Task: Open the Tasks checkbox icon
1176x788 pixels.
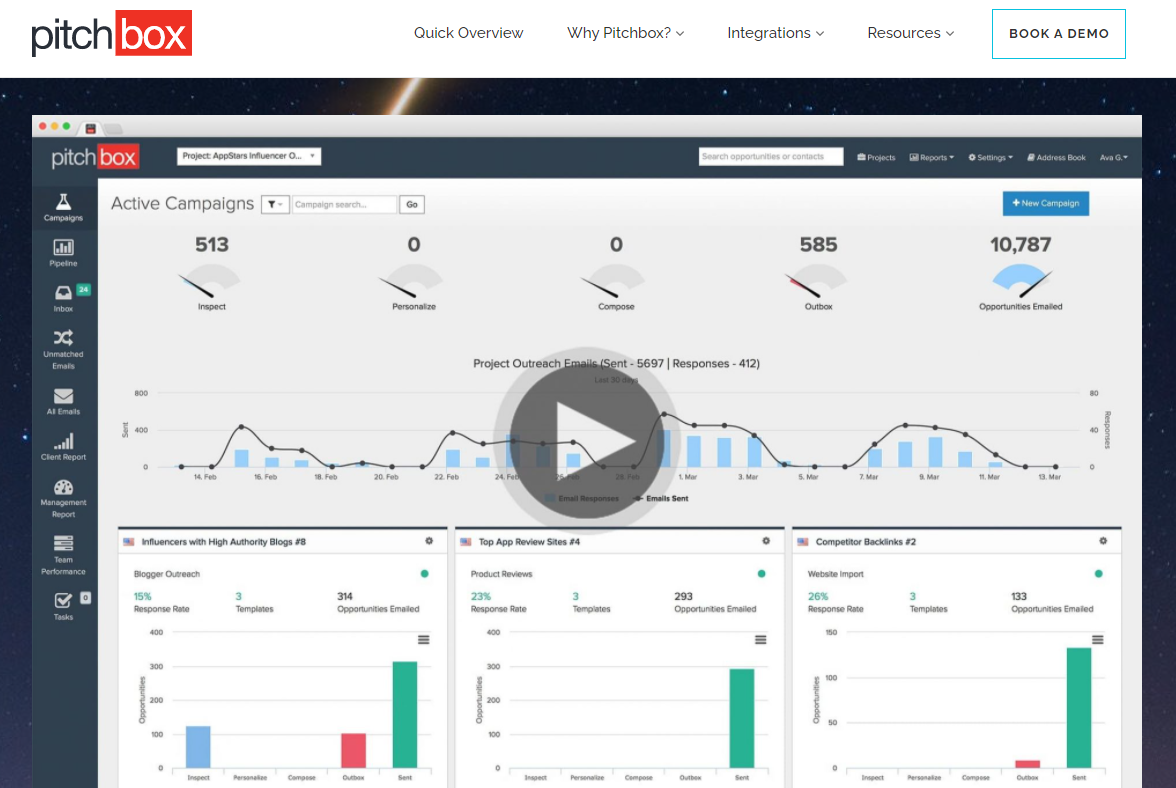Action: click(63, 600)
